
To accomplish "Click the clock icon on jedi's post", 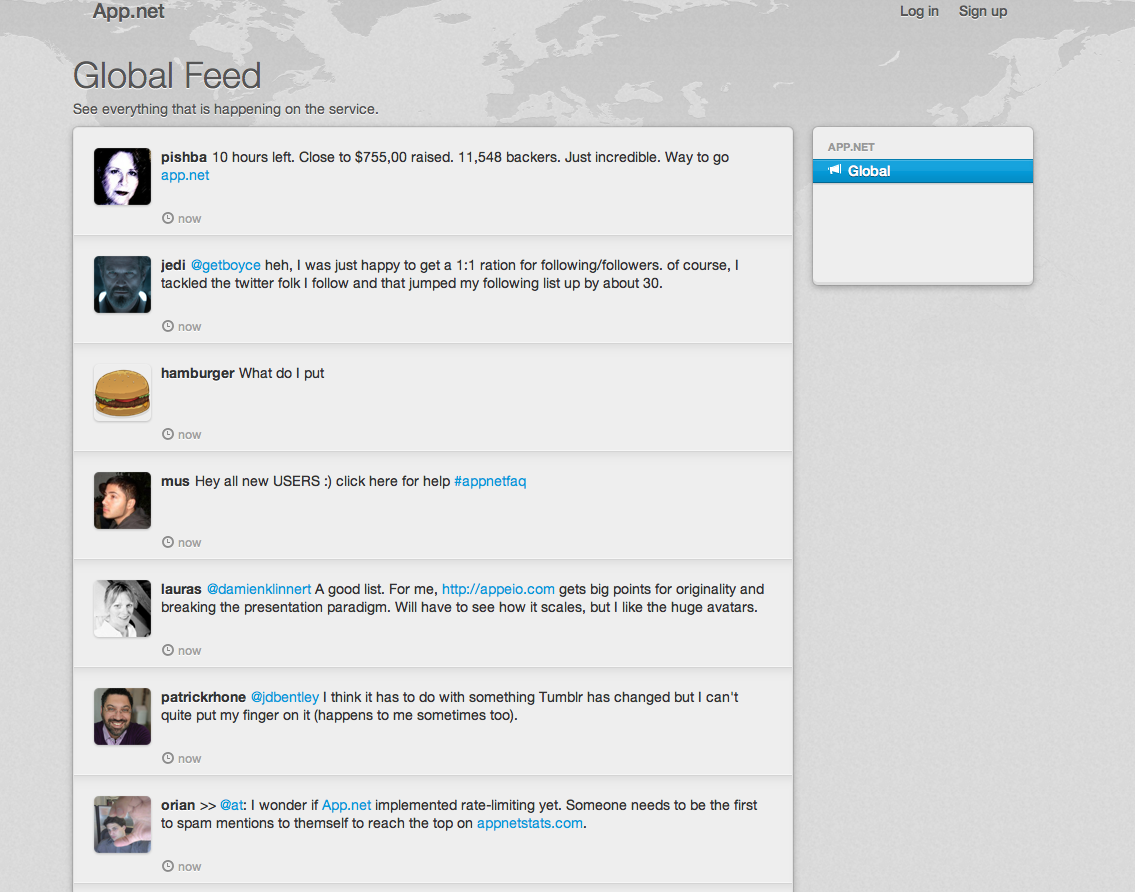I will coord(168,326).
